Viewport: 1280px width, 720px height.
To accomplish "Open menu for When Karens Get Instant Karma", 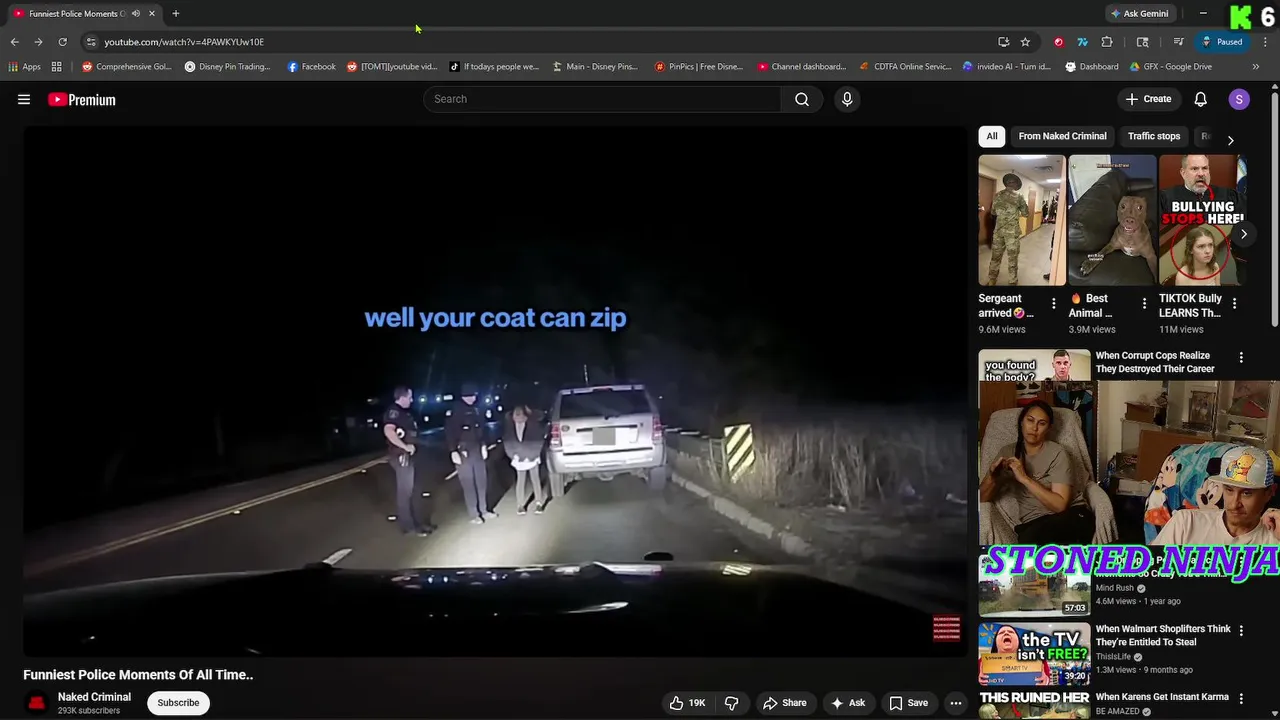I will 1241,698.
